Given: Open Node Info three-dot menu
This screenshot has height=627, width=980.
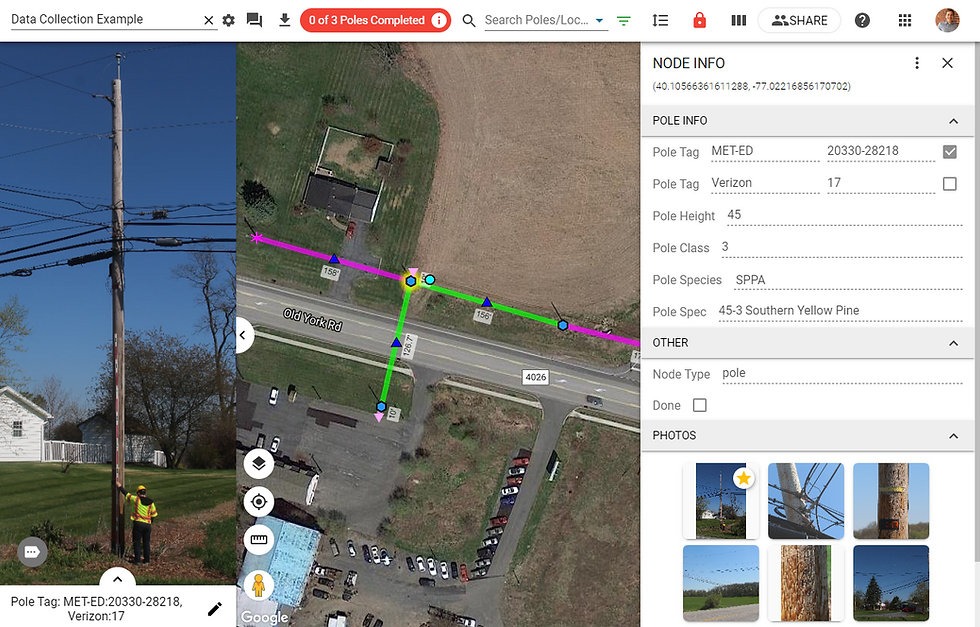Looking at the screenshot, I should pos(917,63).
